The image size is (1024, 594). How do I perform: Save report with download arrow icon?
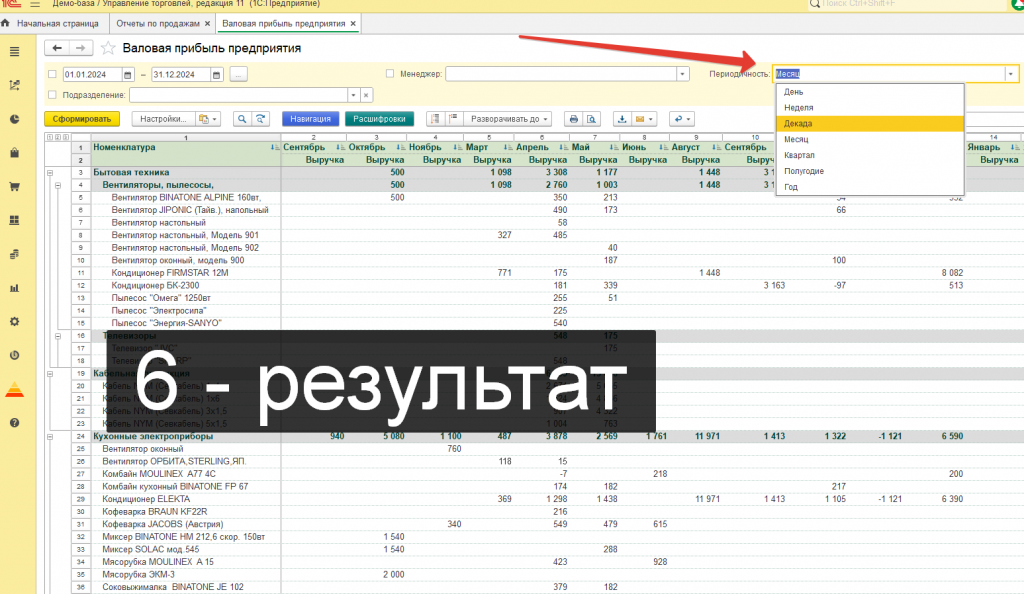click(622, 119)
